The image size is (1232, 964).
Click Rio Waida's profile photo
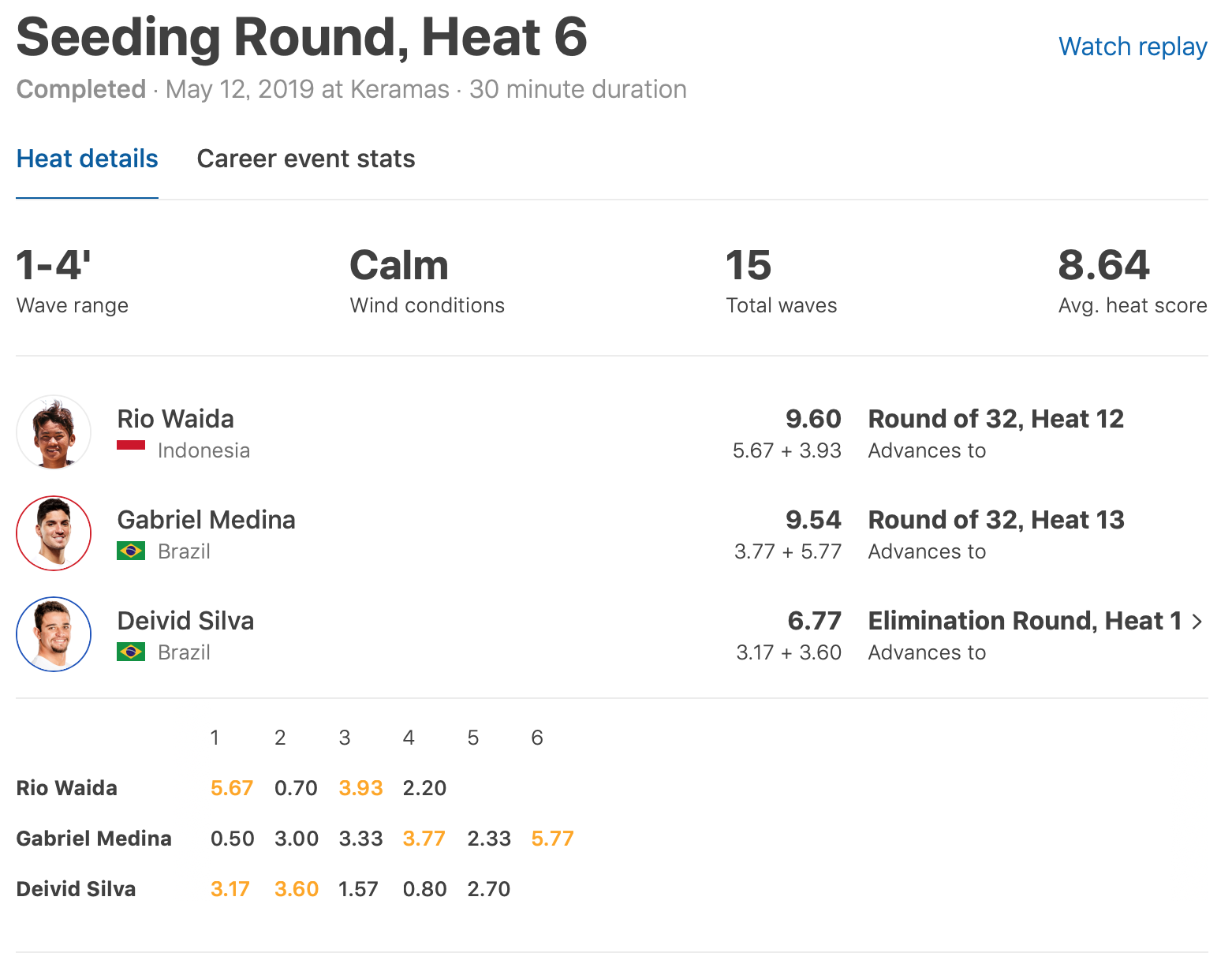[54, 432]
